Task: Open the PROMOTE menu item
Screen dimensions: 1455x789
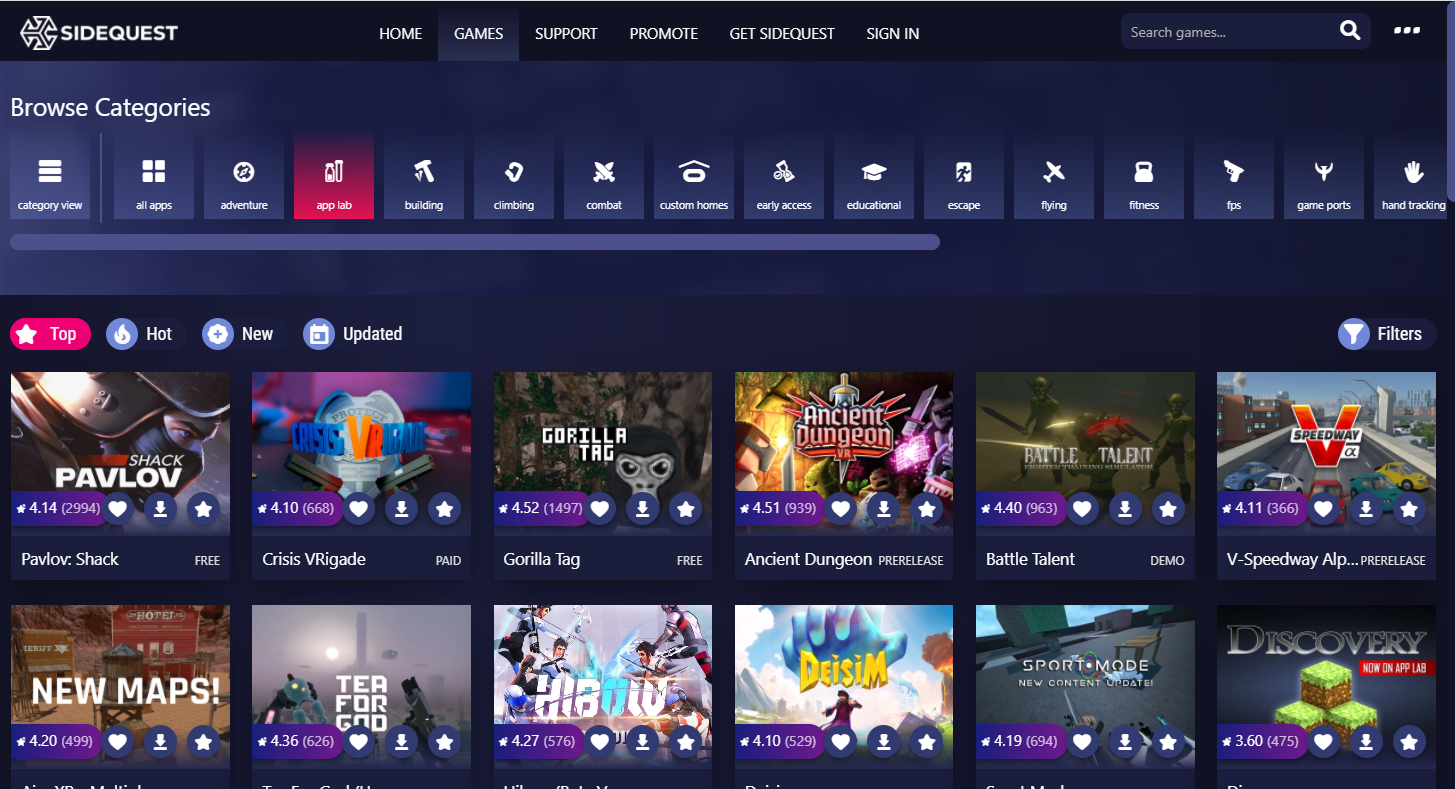Action: [x=664, y=33]
